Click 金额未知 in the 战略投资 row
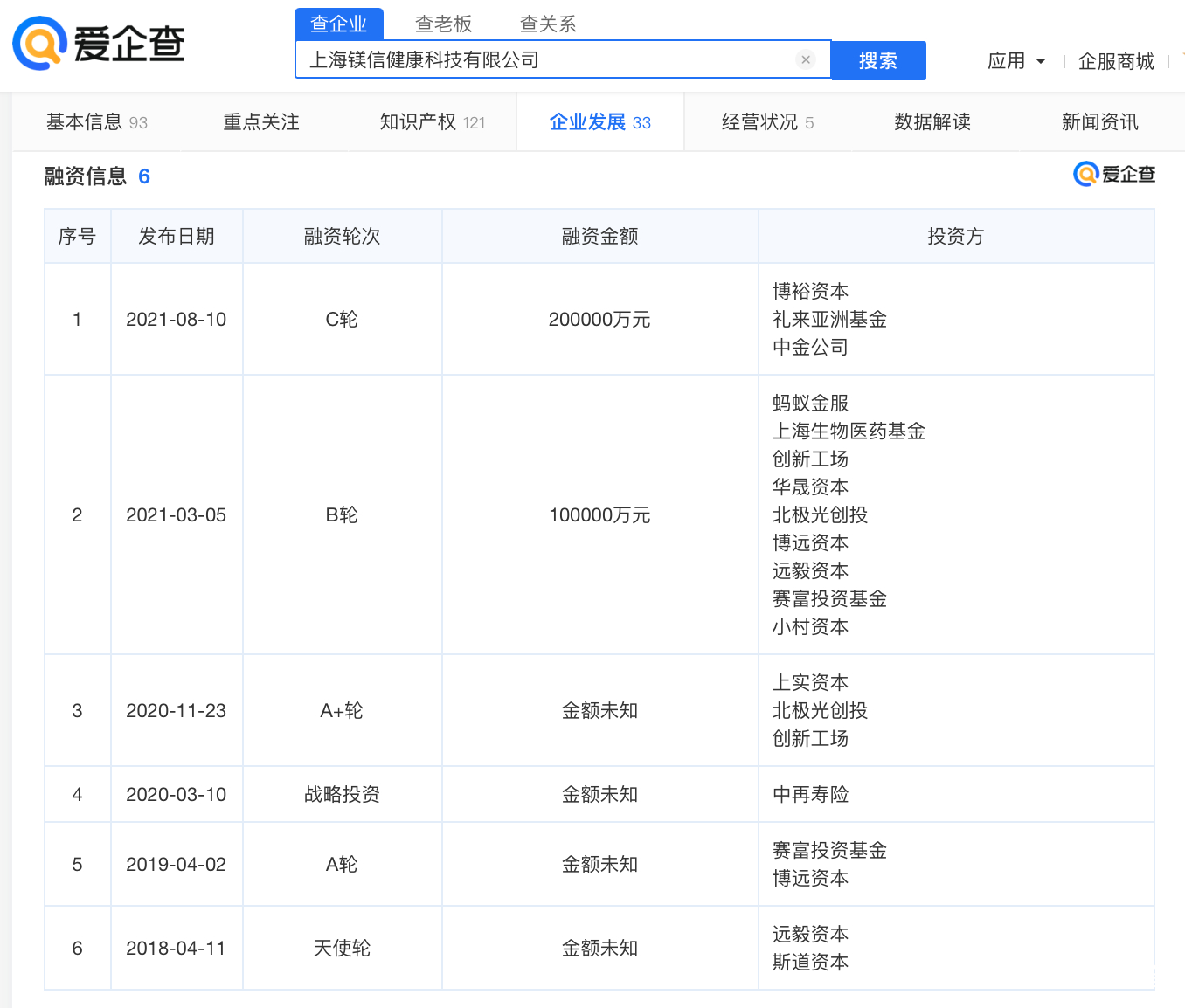 pyautogui.click(x=599, y=795)
